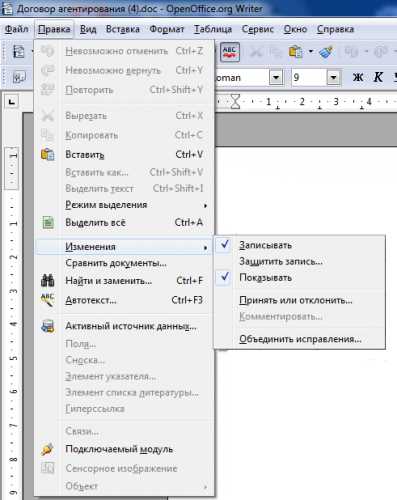This screenshot has height=500, width=397.
Task: Close the Правка menu in menu bar
Action: tap(54, 29)
